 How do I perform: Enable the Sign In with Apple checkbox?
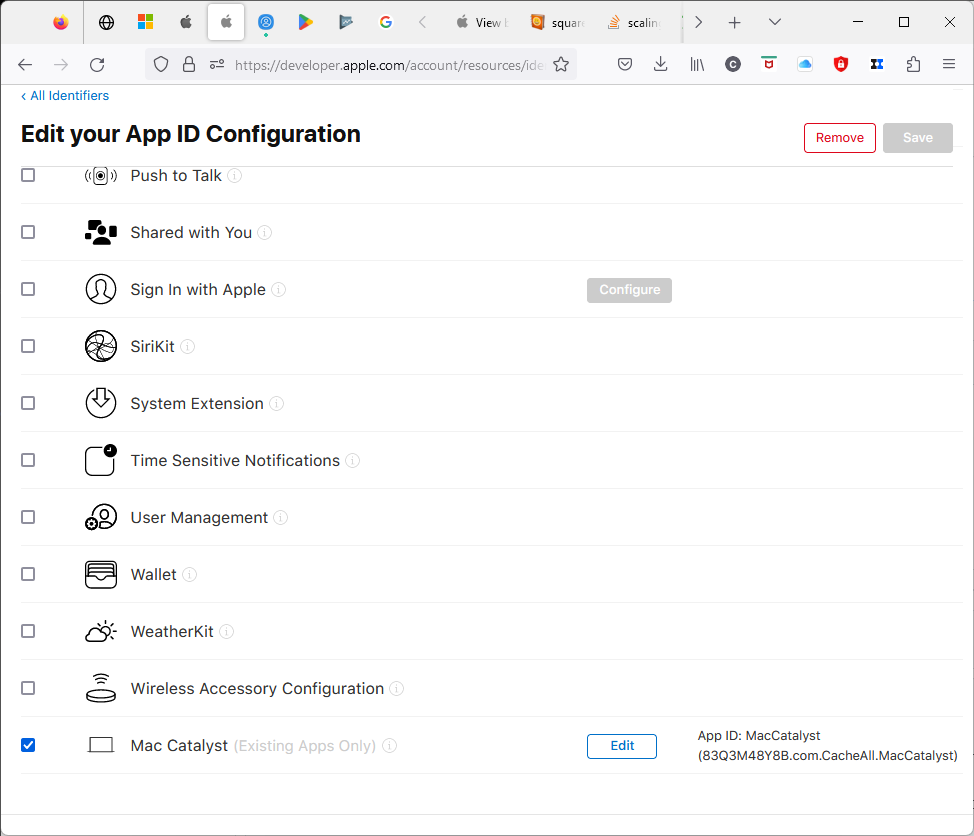click(x=27, y=289)
